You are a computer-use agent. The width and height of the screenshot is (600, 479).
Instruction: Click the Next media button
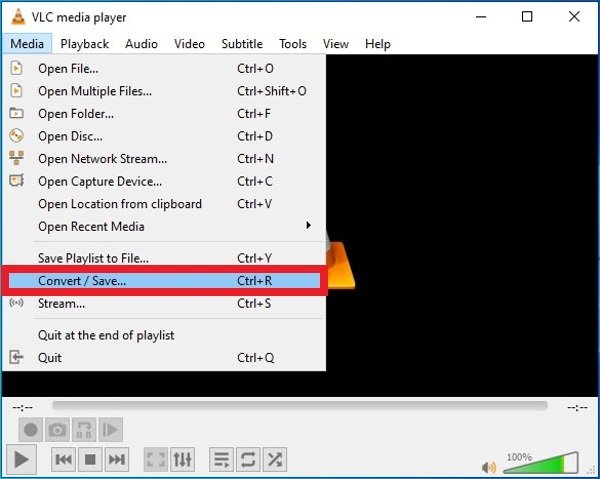coord(117,459)
